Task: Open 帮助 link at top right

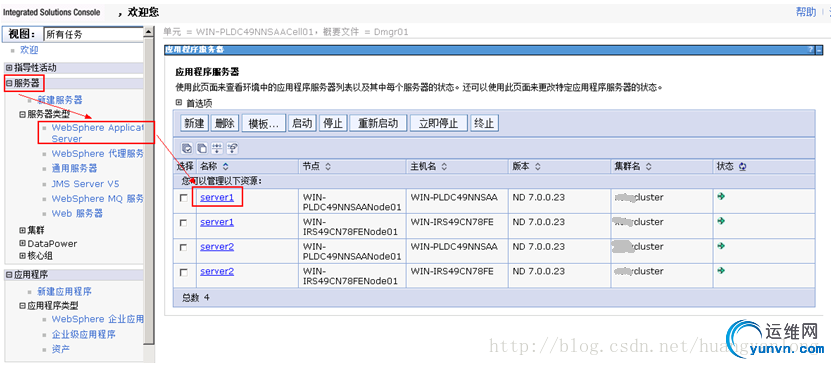Action: click(x=806, y=12)
